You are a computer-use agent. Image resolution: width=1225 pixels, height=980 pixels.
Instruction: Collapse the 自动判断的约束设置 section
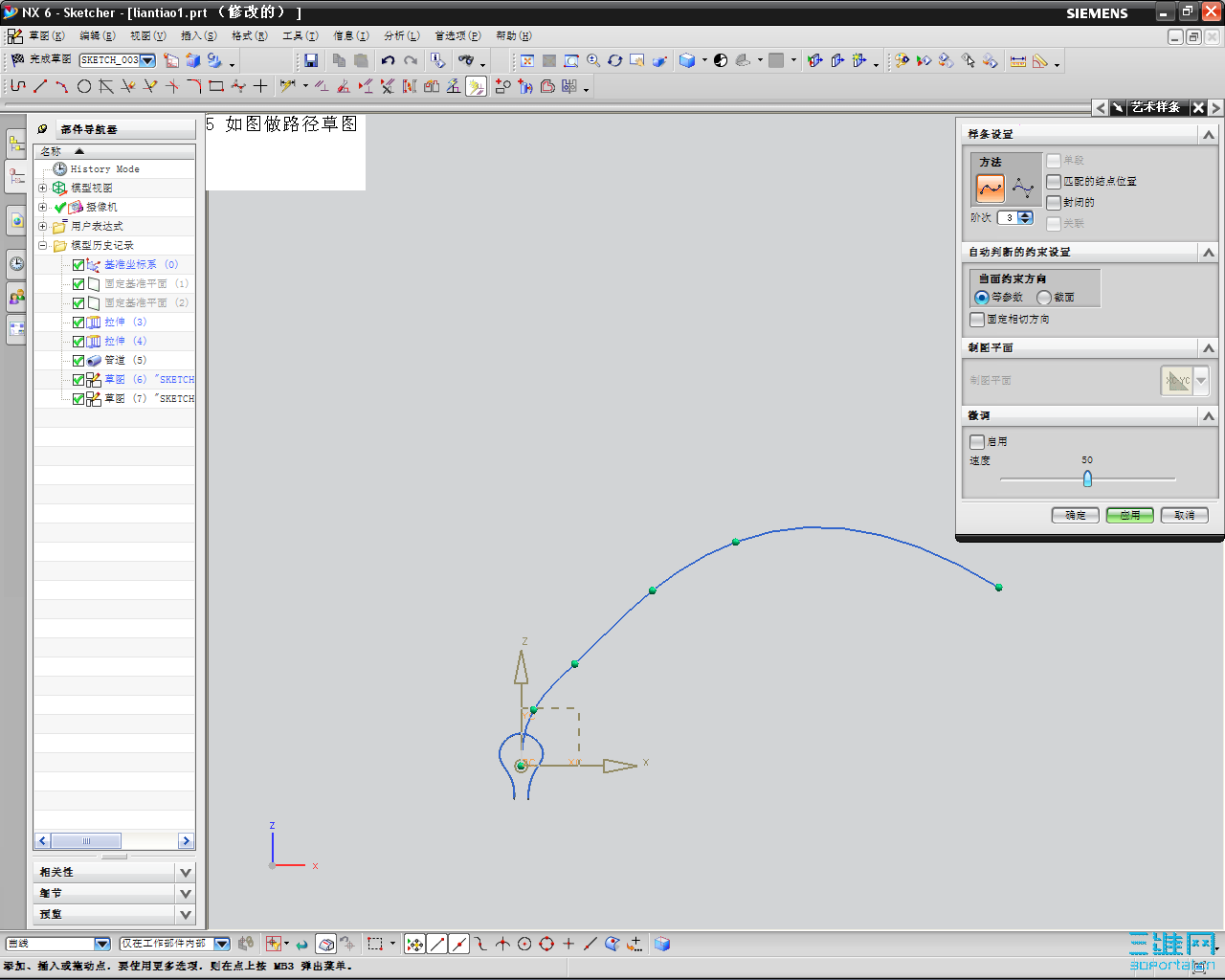tap(1209, 253)
